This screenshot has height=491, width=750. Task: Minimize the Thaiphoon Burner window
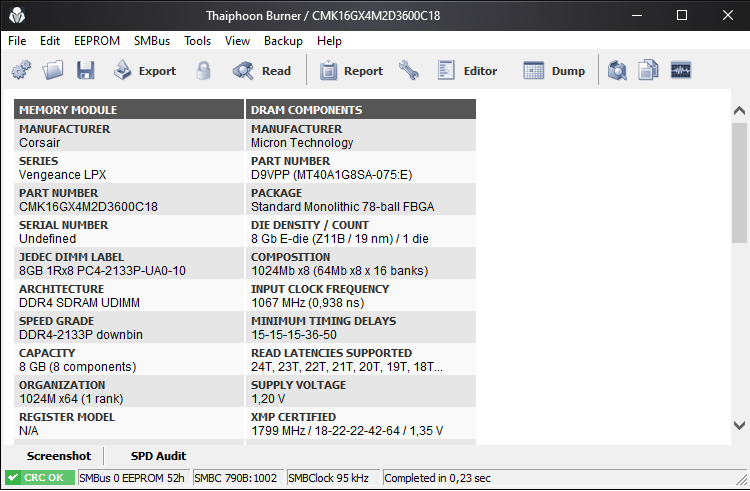click(637, 15)
